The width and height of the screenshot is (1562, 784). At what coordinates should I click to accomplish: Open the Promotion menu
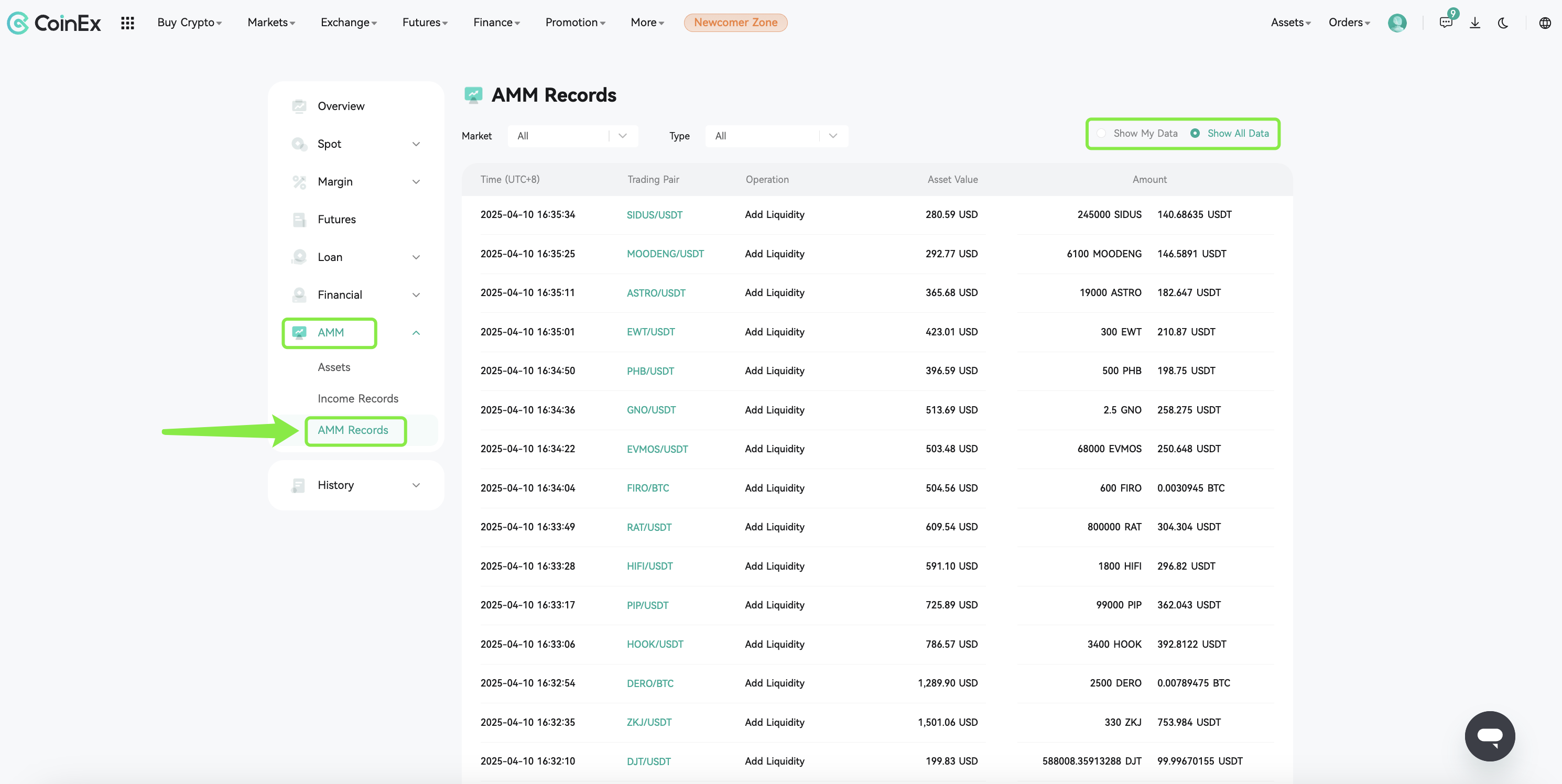point(576,23)
